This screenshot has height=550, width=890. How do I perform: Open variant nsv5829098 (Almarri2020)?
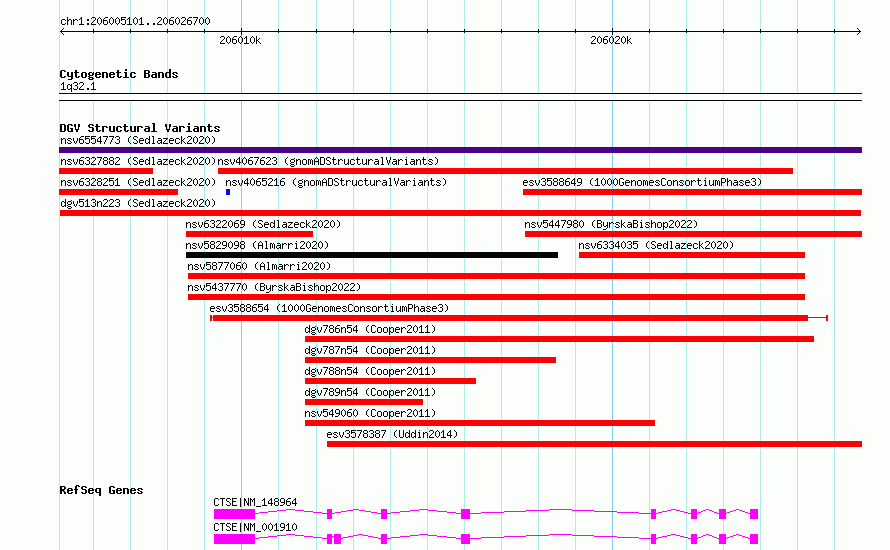click(x=257, y=245)
